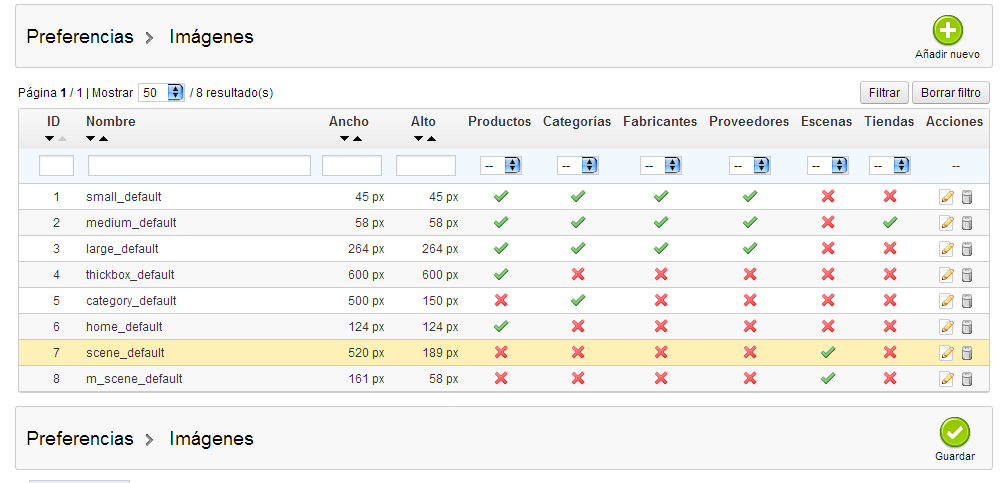Edit the small_default image type
This screenshot has width=1001, height=483.
pos(946,197)
